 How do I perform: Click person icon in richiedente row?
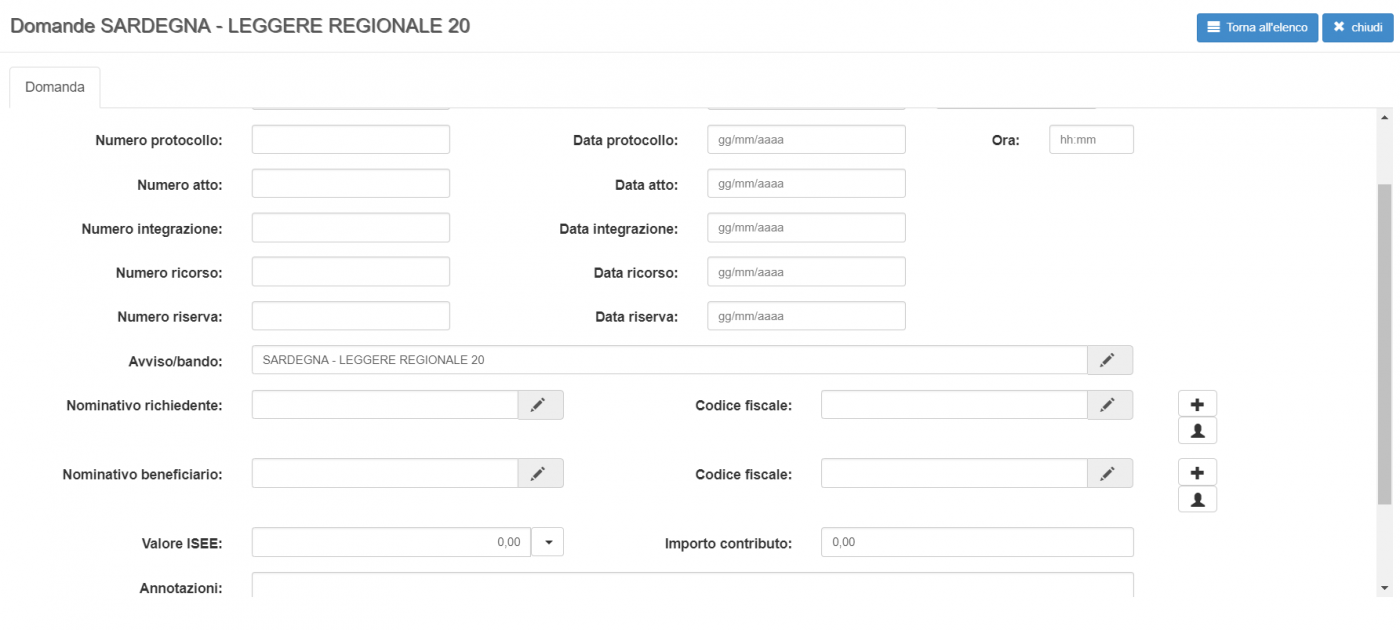tap(1197, 431)
